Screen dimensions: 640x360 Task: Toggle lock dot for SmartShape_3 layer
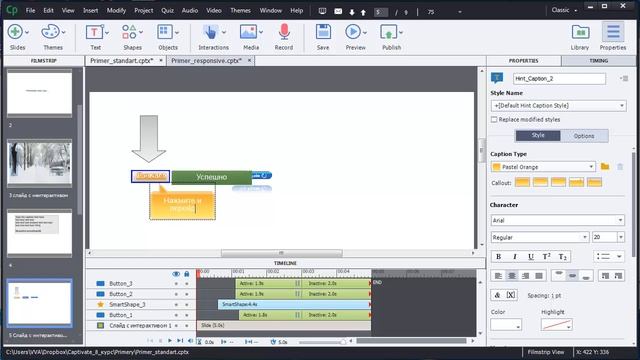(x=187, y=305)
